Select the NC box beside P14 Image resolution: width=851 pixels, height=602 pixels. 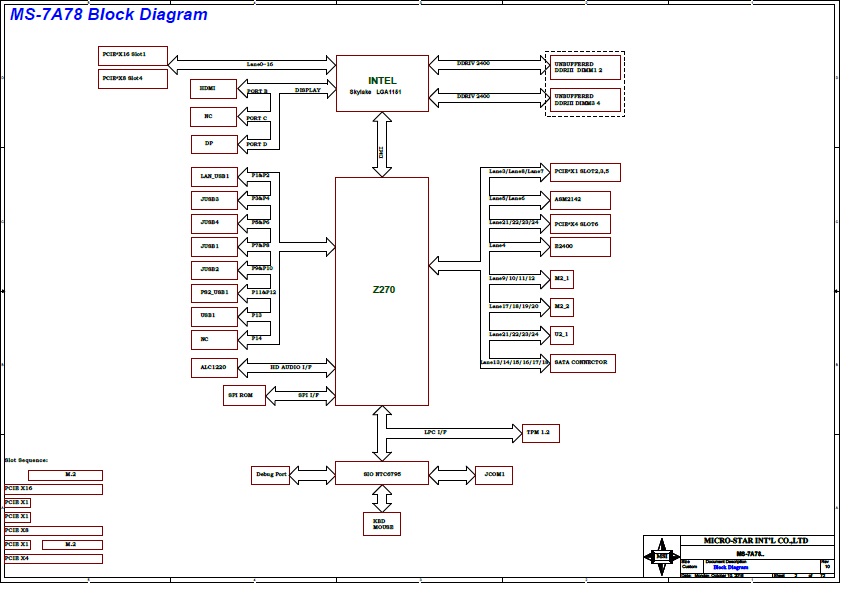214,340
